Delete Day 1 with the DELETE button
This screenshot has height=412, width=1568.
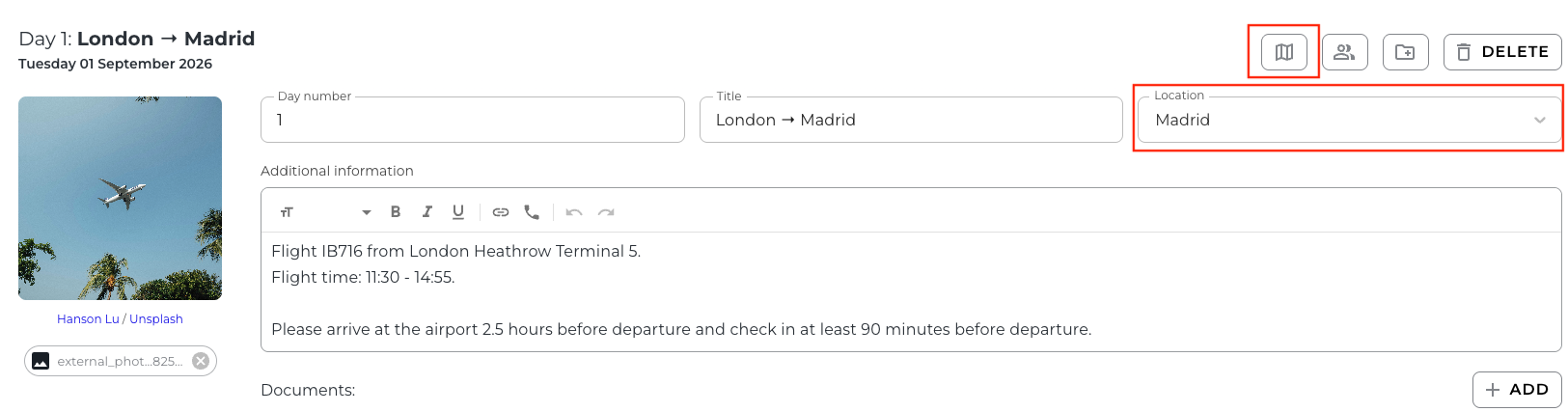pyautogui.click(x=1502, y=52)
